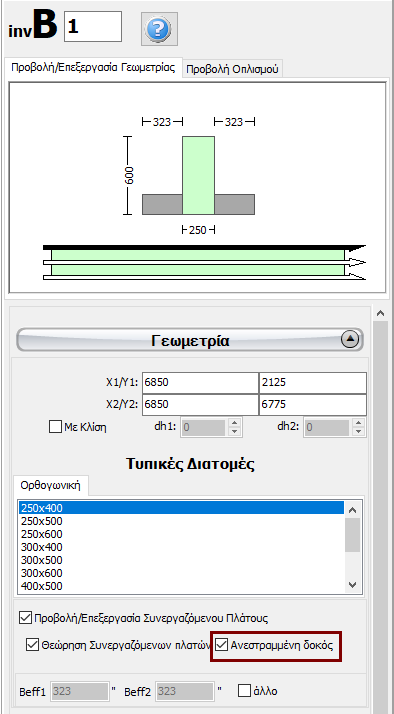This screenshot has width=394, height=714.
Task: Click the X1 coordinate field 6850
Action: coord(200,382)
